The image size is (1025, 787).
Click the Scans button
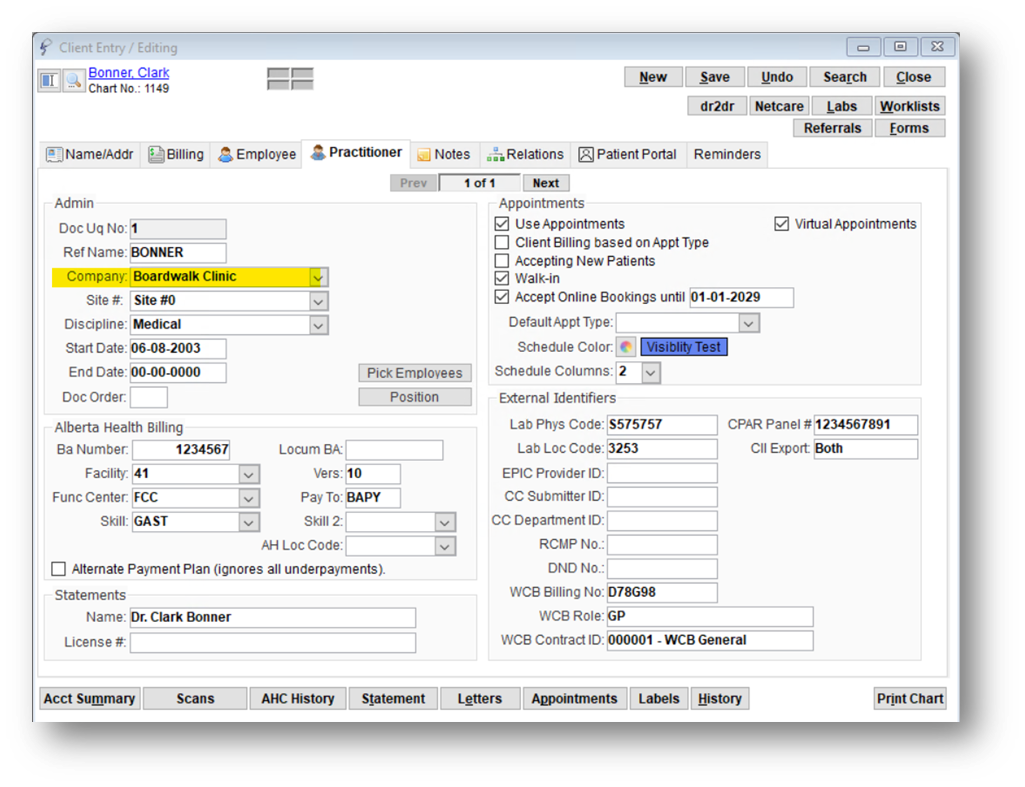click(195, 699)
